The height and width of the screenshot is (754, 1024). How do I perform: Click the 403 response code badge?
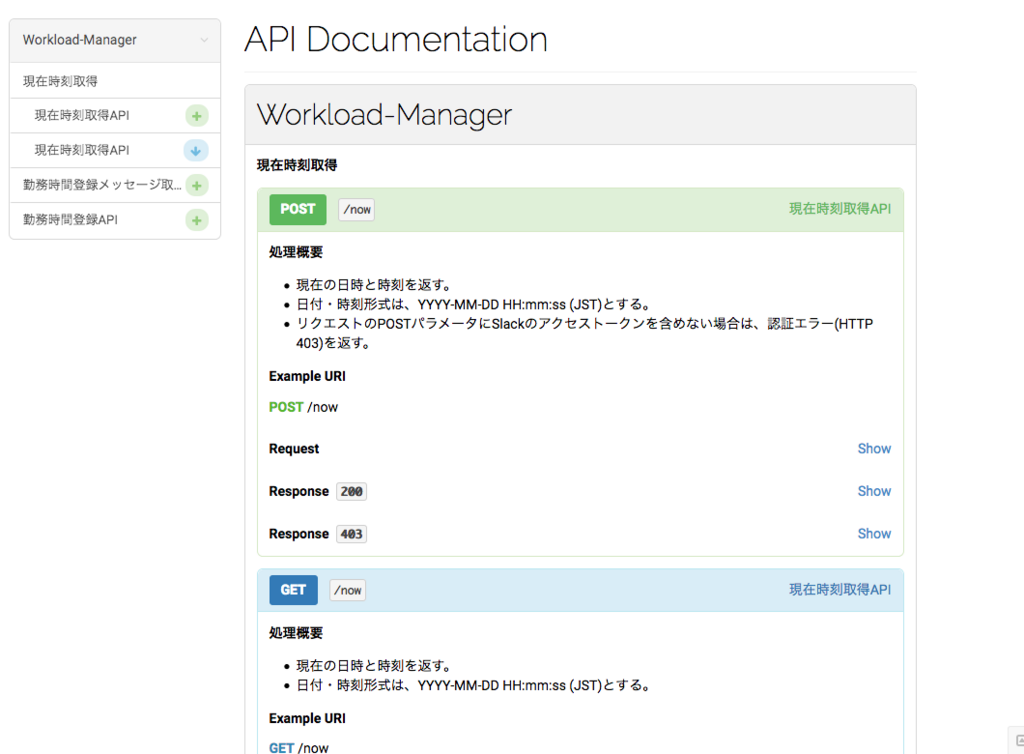tap(351, 534)
